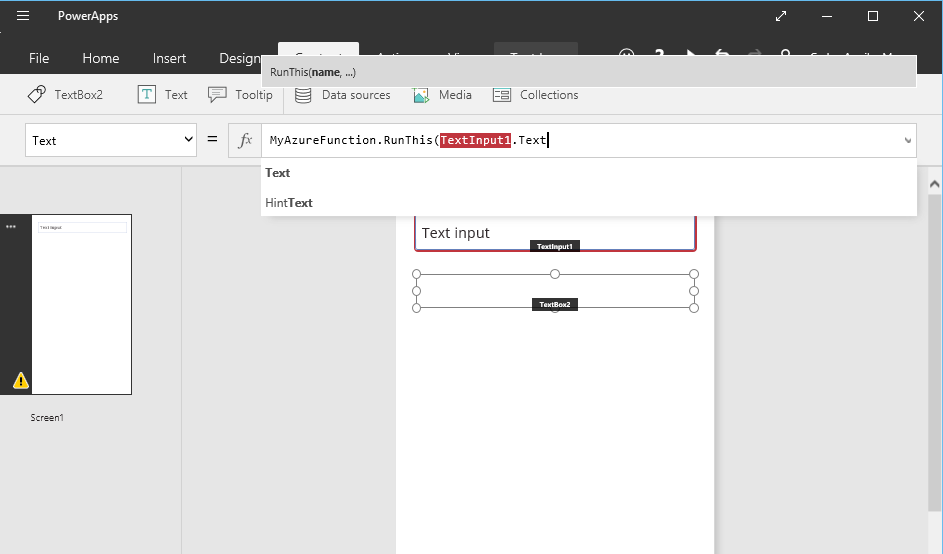The height and width of the screenshot is (554, 943).
Task: Switch to the Insert tab
Action: pos(169,58)
